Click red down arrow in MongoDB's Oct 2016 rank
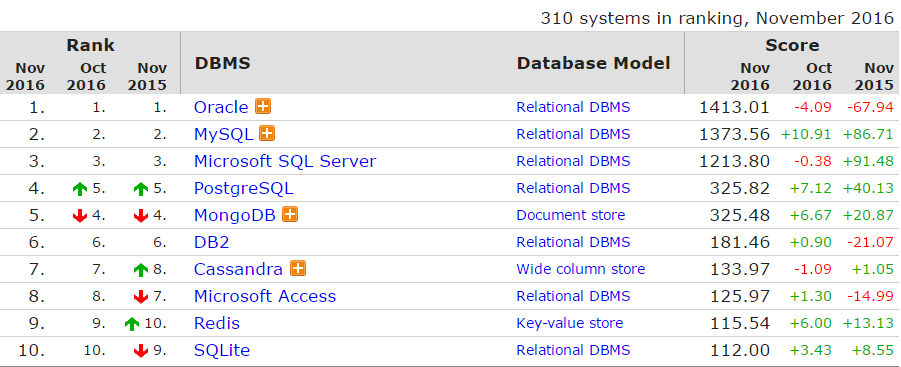Image resolution: width=901 pixels, height=367 pixels. coord(80,215)
